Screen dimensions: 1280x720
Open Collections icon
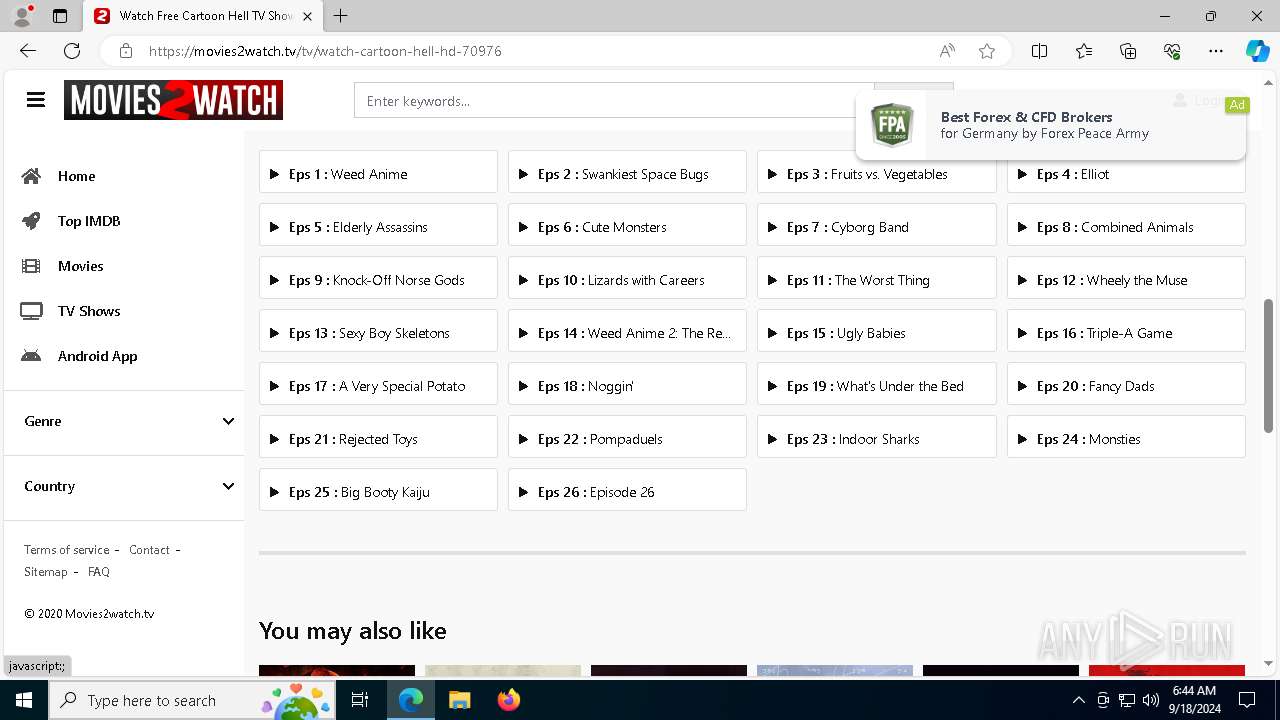[x=1128, y=51]
